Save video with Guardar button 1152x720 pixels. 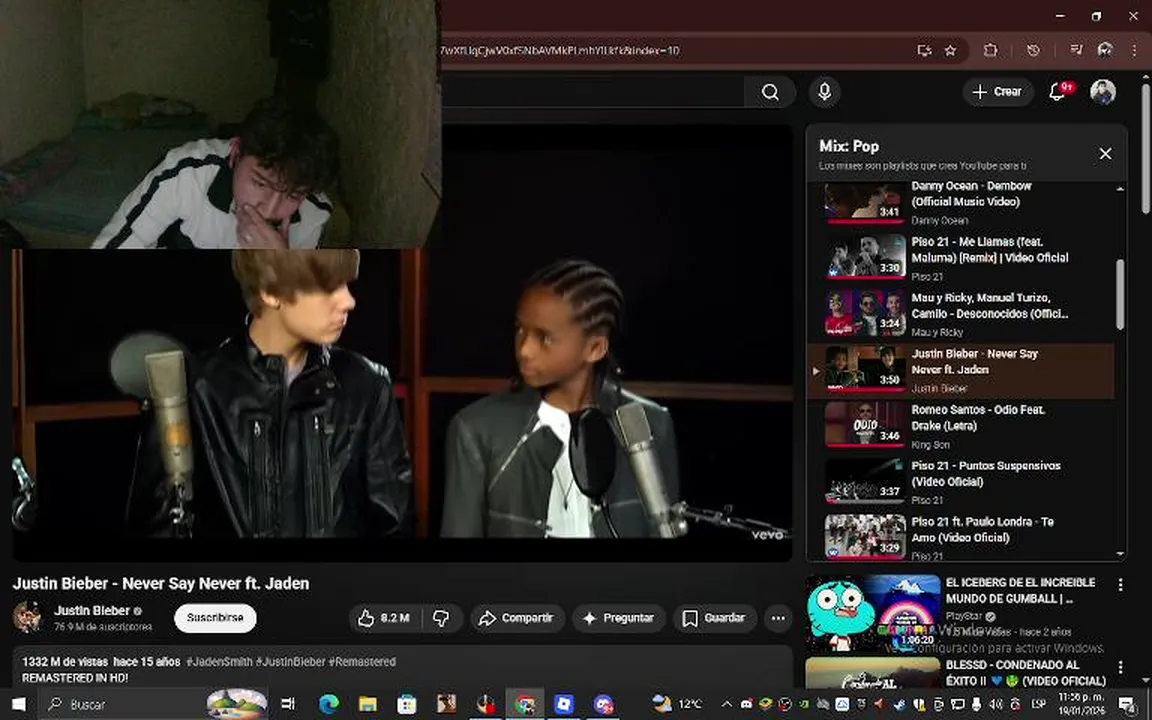coord(714,619)
